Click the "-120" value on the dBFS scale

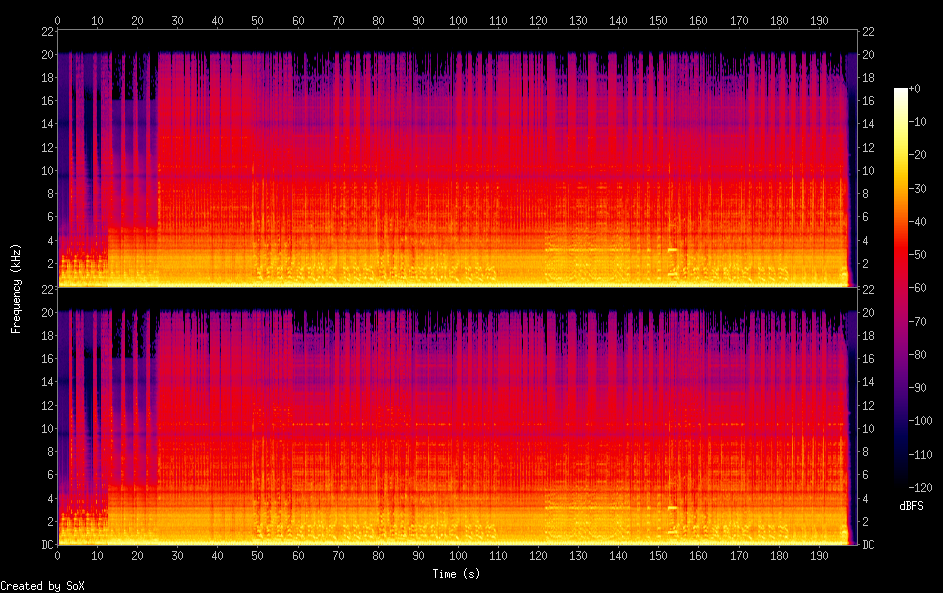tap(928, 480)
